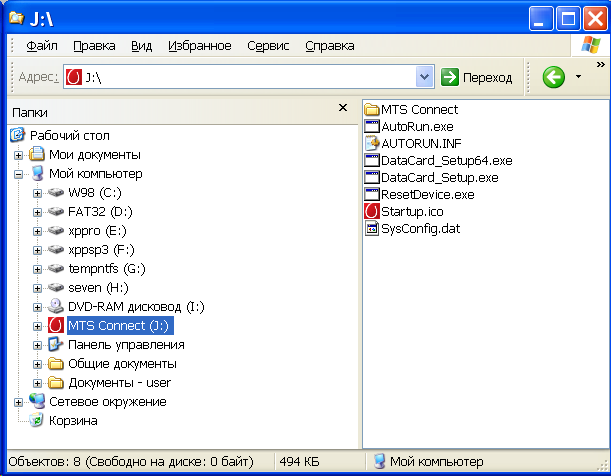This screenshot has width=611, height=476.
Task: Show more toolbar buttons chevron
Action: point(600,64)
